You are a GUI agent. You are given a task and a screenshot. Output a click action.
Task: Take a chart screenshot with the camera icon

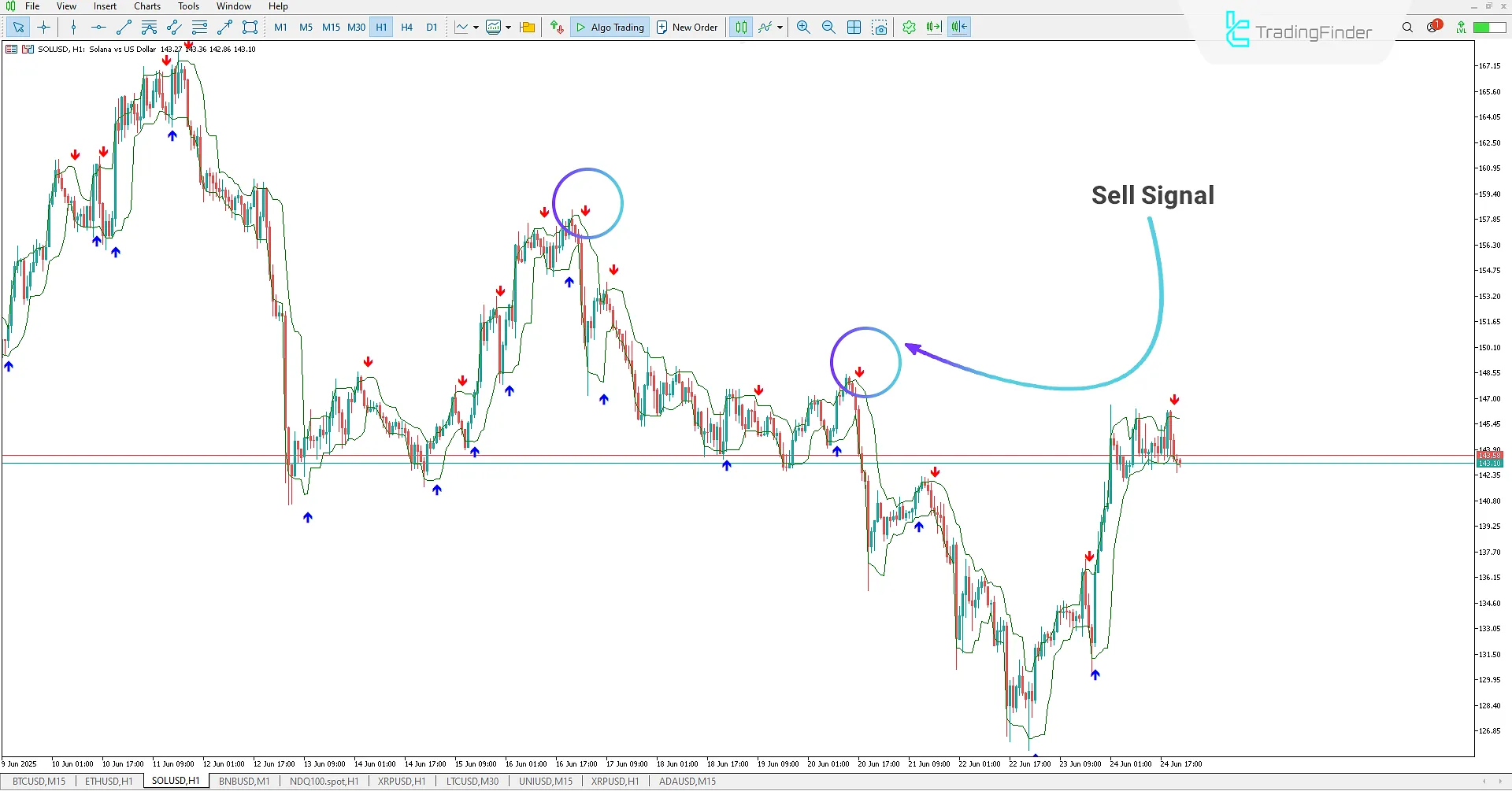click(x=880, y=27)
